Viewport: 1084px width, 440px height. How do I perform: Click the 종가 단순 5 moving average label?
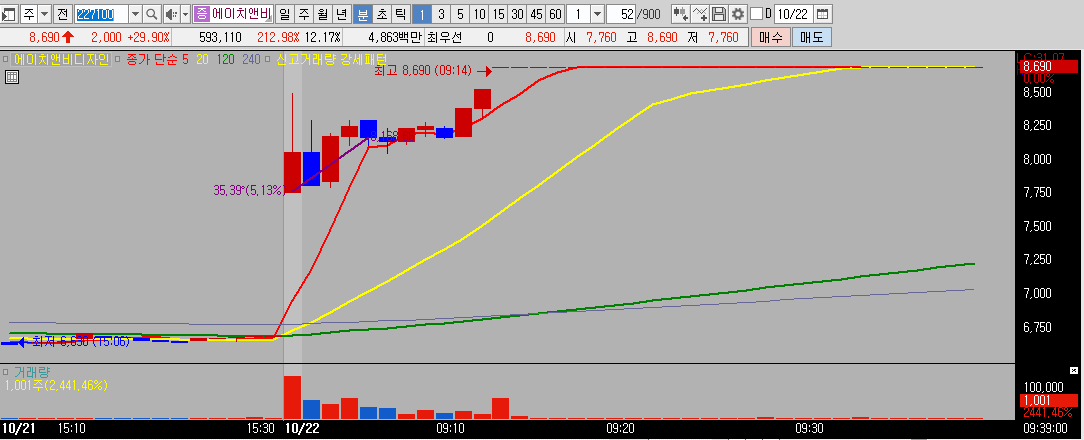click(x=157, y=59)
